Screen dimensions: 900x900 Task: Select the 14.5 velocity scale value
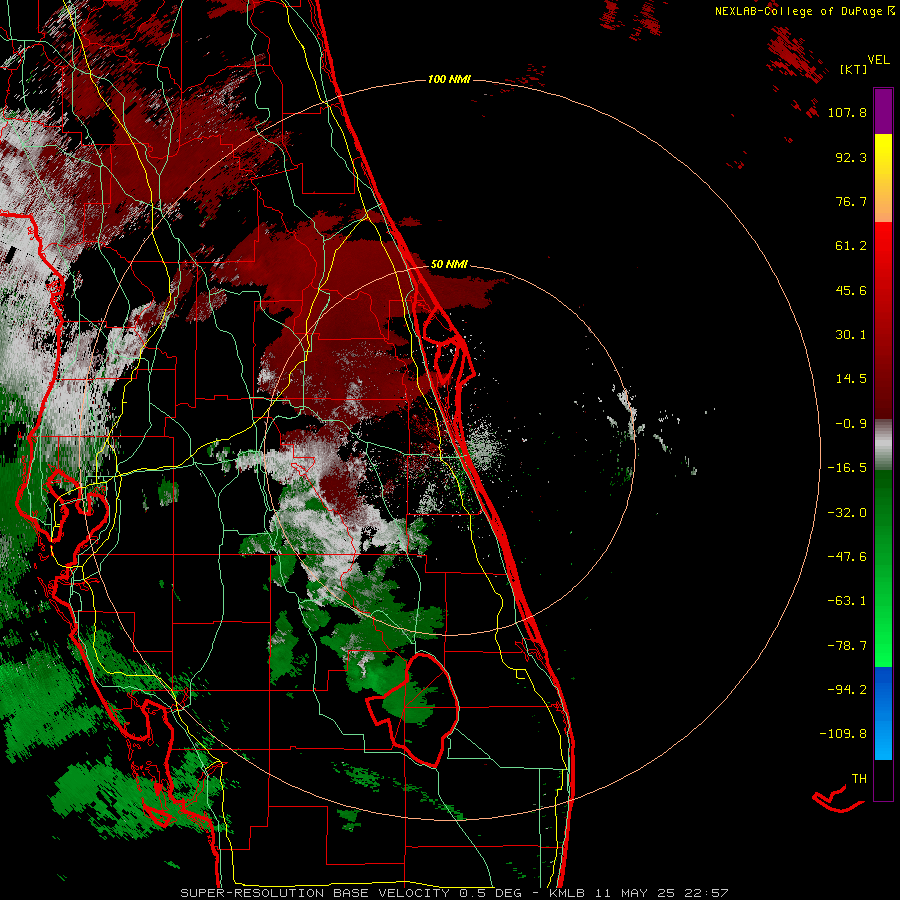(851, 379)
